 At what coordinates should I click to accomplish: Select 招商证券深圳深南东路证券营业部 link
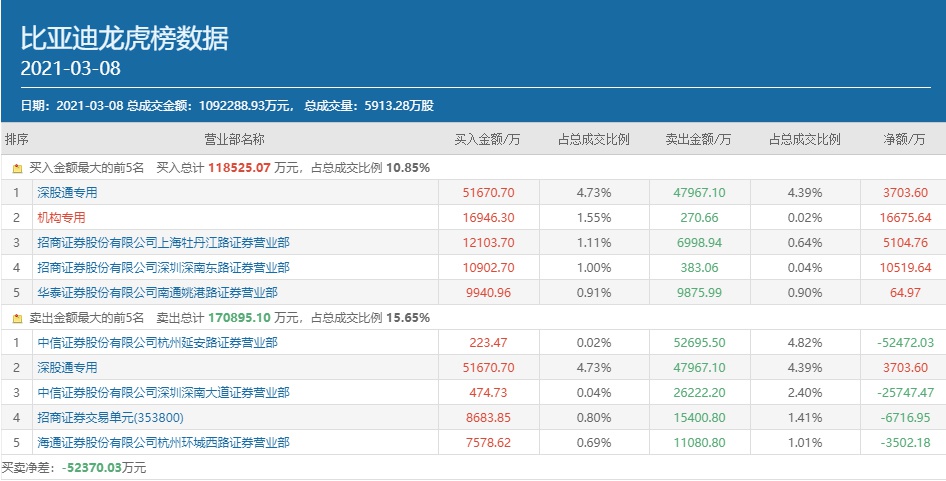point(163,267)
